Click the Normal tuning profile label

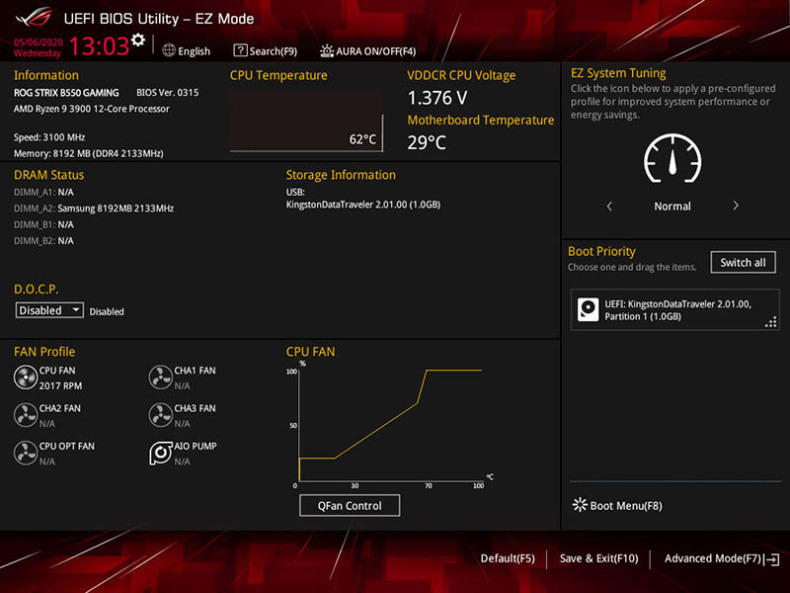click(673, 206)
